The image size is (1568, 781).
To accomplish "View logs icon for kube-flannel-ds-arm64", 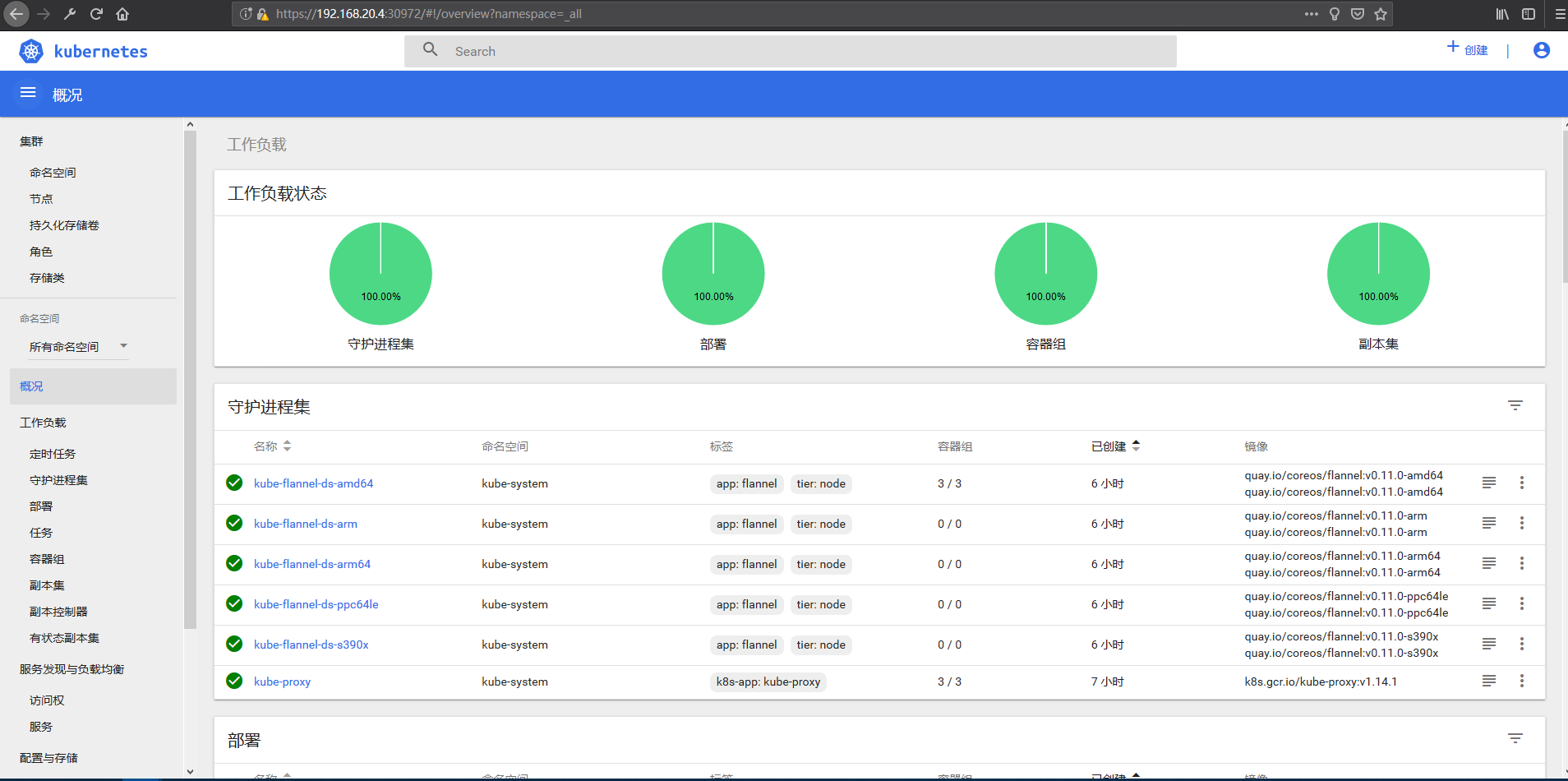I will coord(1489,563).
